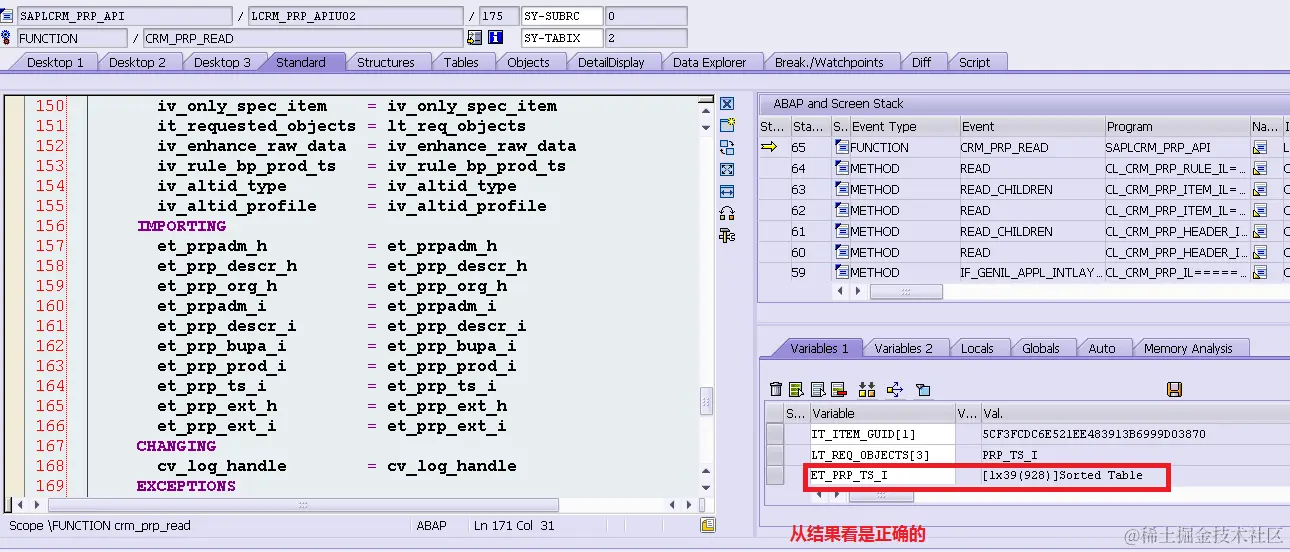
Task: Click the [1x39(928)]Sorted Table value
Action: click(1062, 475)
